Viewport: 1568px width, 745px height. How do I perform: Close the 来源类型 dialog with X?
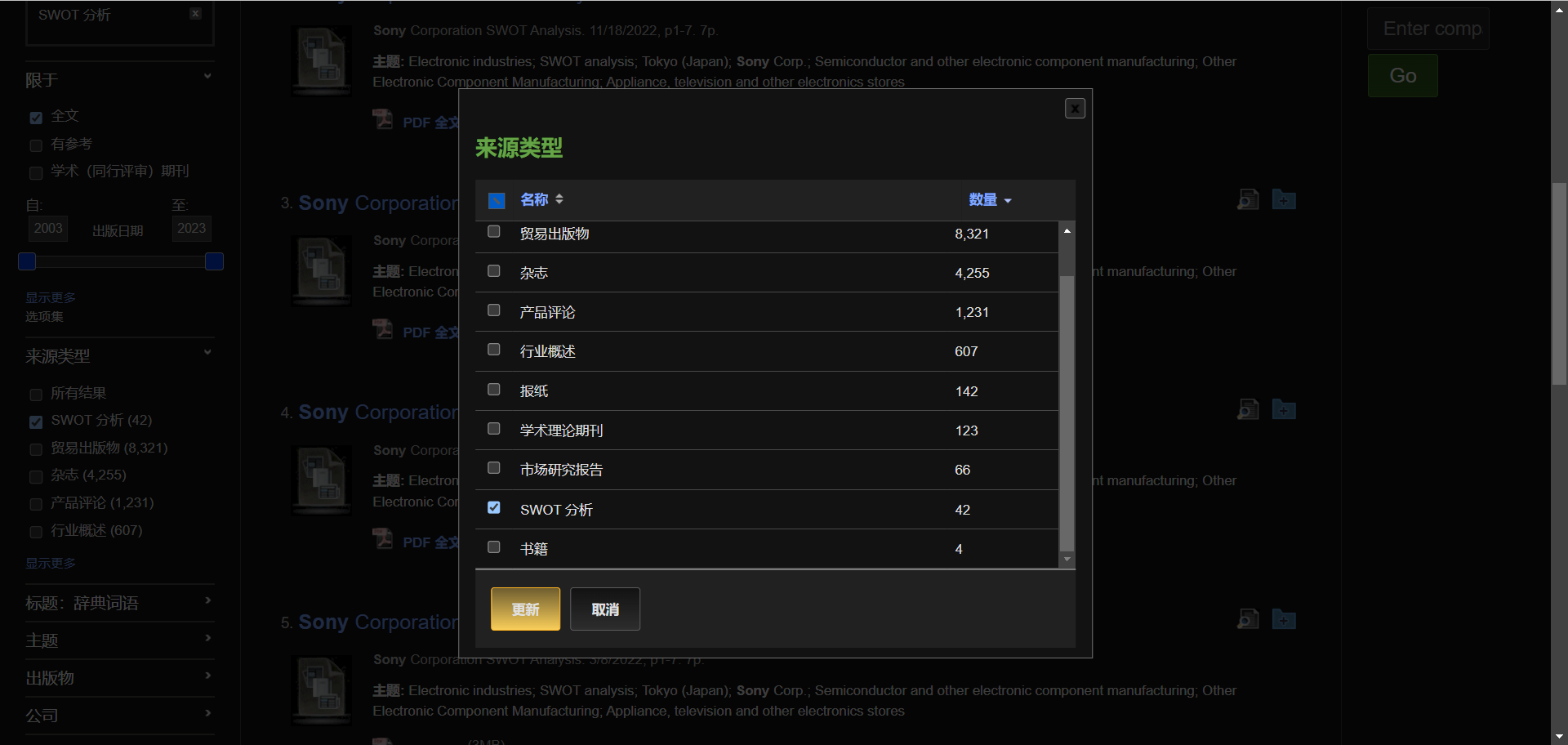pyautogui.click(x=1075, y=109)
